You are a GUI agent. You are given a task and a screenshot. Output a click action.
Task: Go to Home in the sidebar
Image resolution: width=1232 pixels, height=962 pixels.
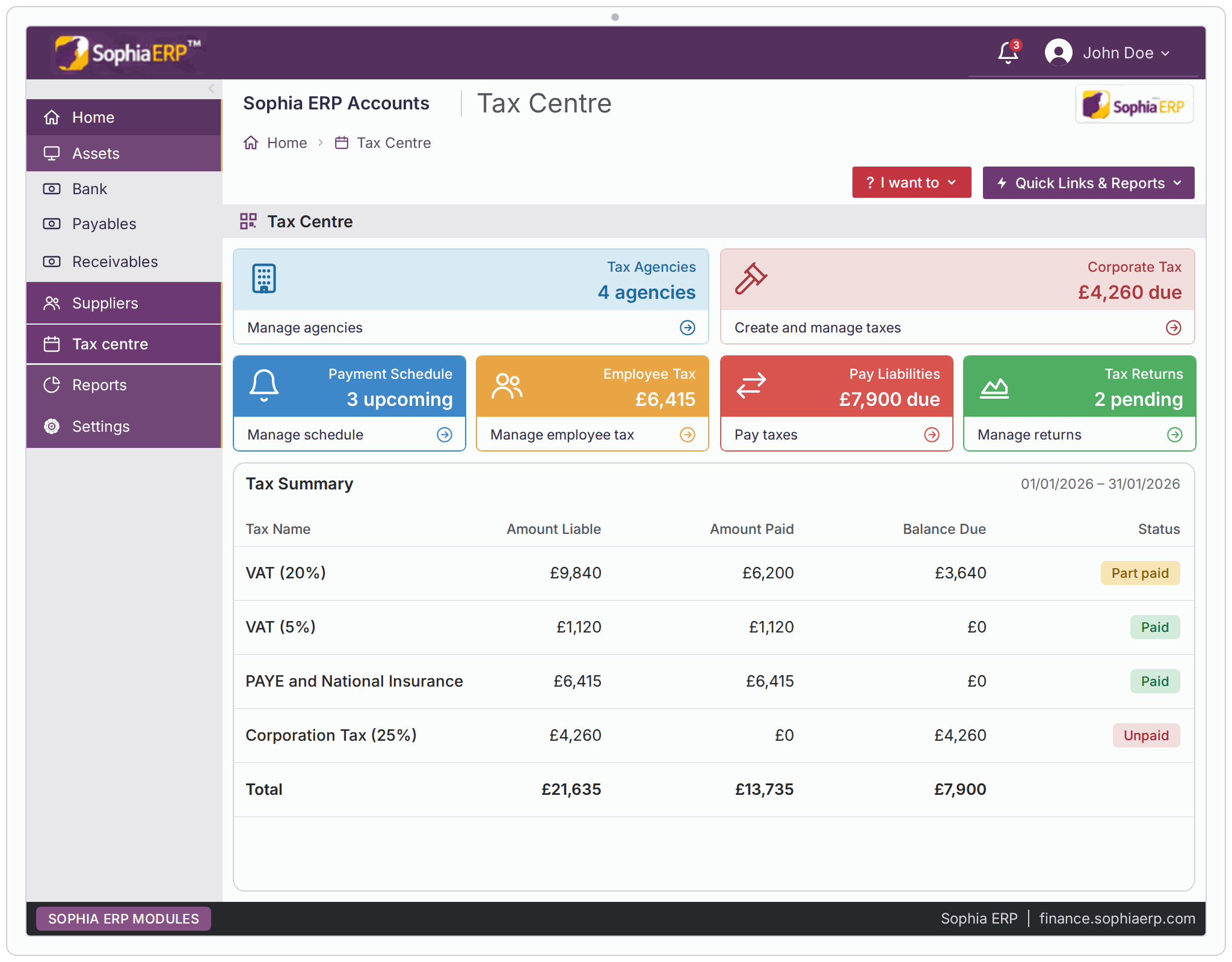click(x=124, y=117)
